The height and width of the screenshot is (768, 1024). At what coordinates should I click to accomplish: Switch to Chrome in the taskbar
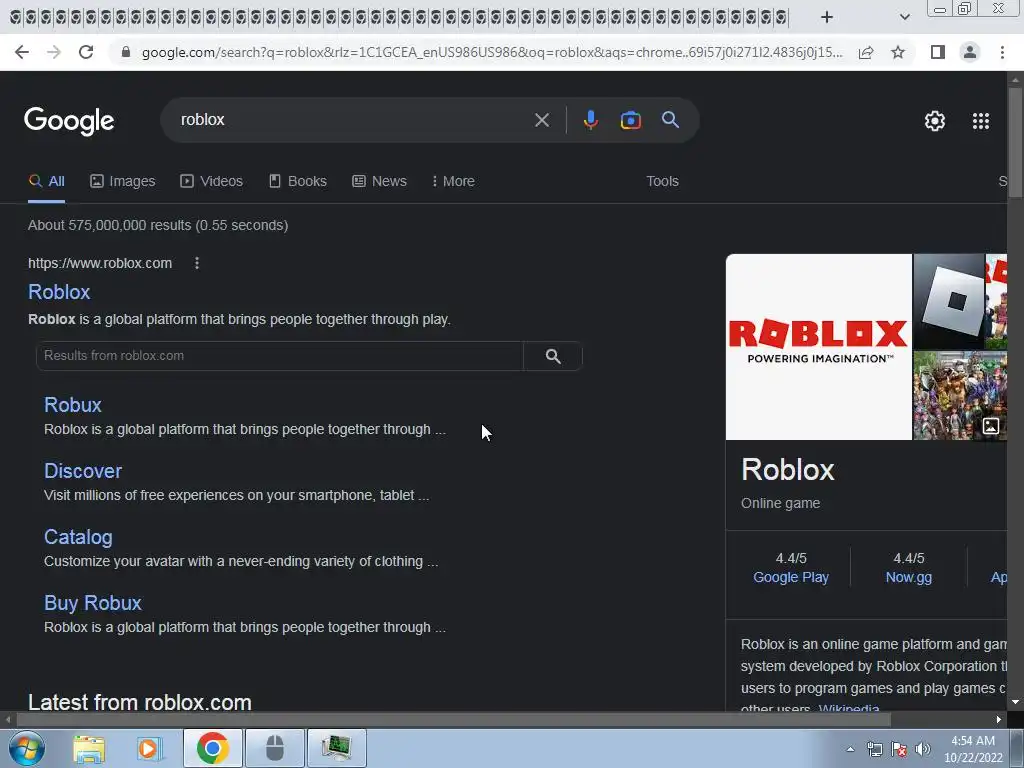coord(213,748)
